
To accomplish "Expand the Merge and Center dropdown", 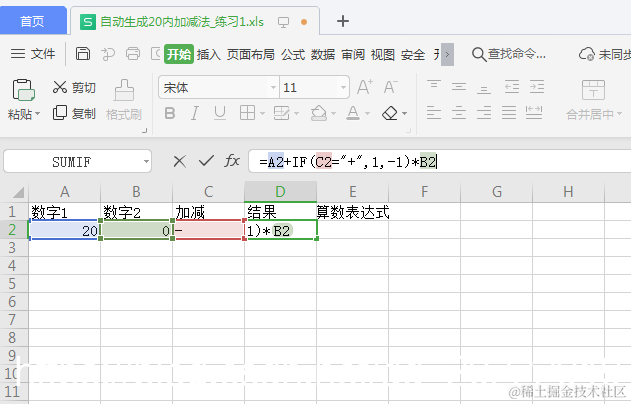I will click(x=619, y=114).
